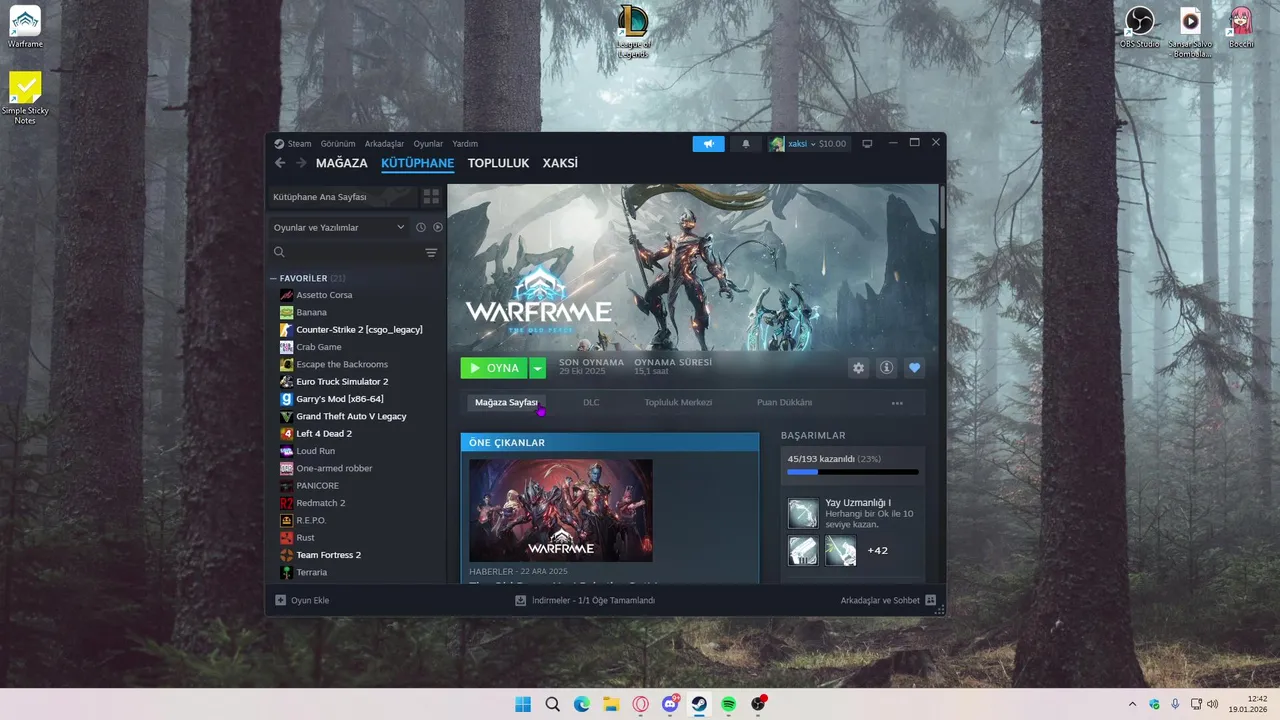Sort library by recent activity clock icon

click(421, 227)
